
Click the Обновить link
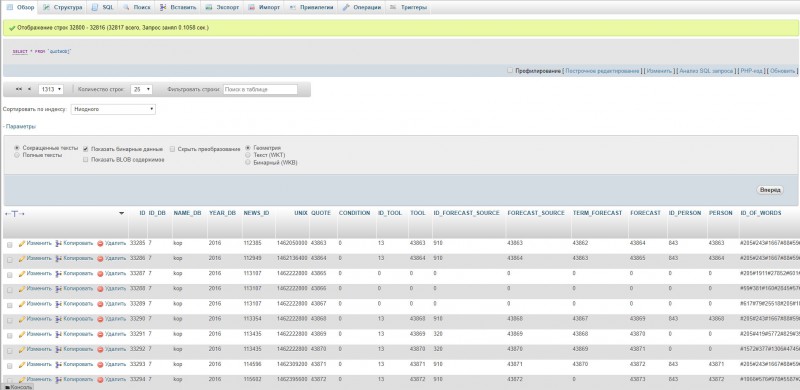[x=782, y=71]
